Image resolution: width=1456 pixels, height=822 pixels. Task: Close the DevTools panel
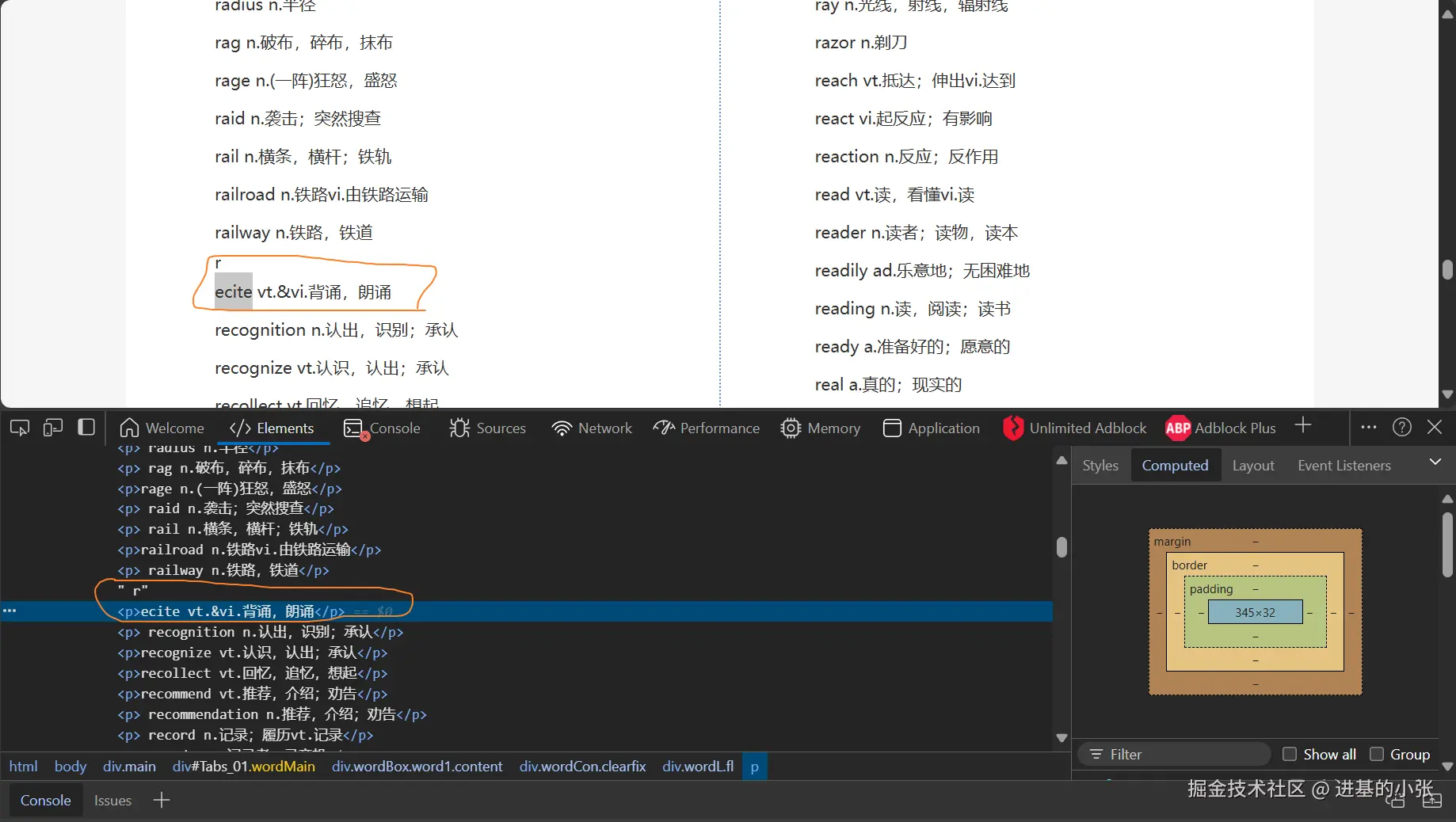pyautogui.click(x=1435, y=427)
